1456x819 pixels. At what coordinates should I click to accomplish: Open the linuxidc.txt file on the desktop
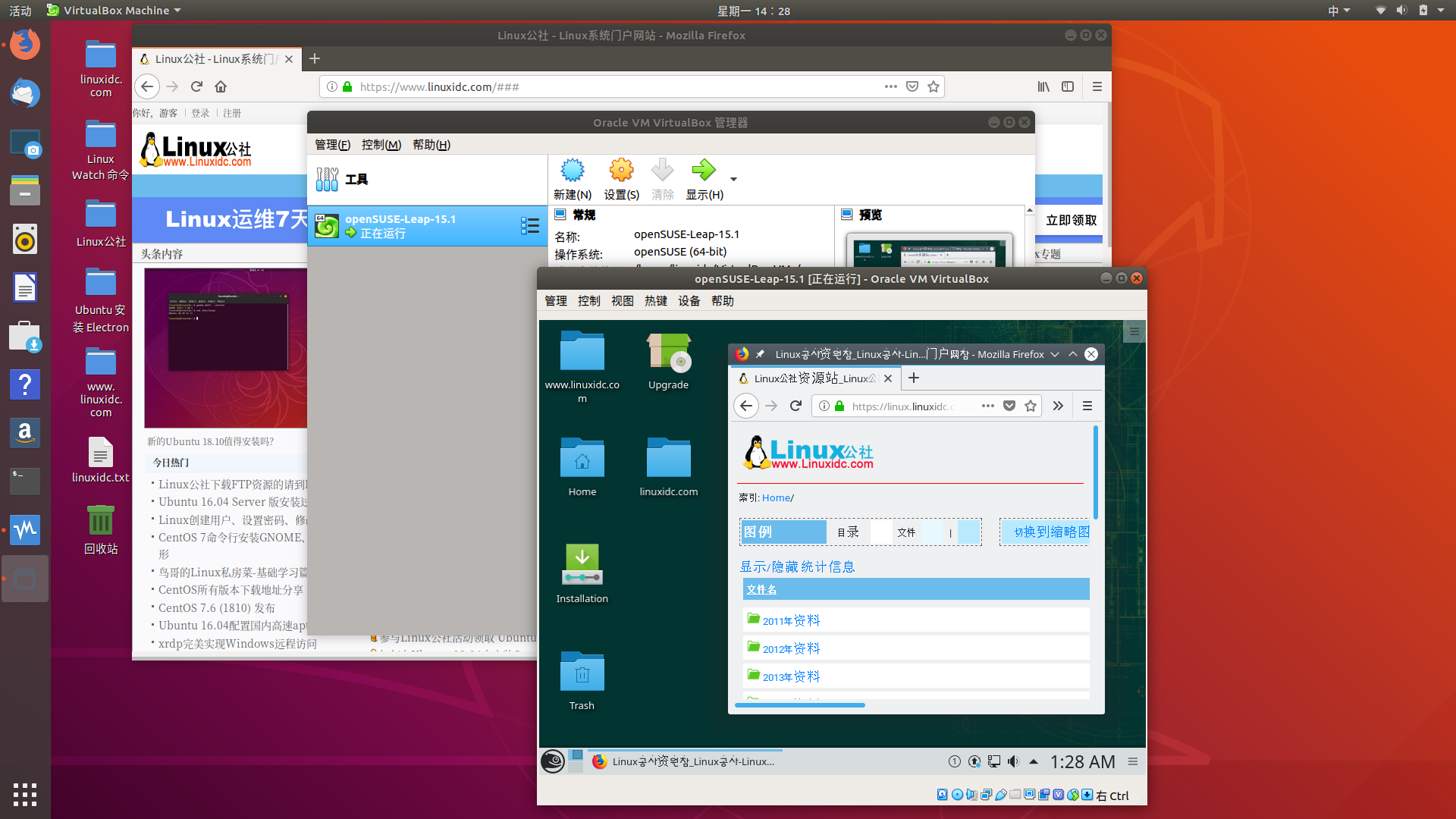tap(101, 460)
